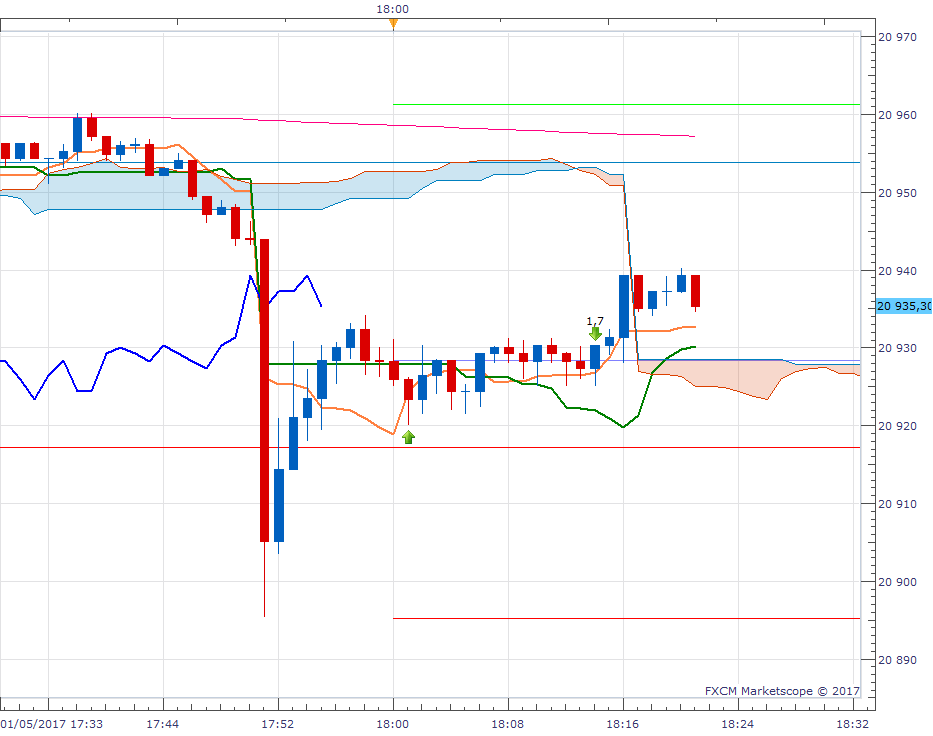
Task: Select the bright green horizontal line near 20 960
Action: [627, 105]
